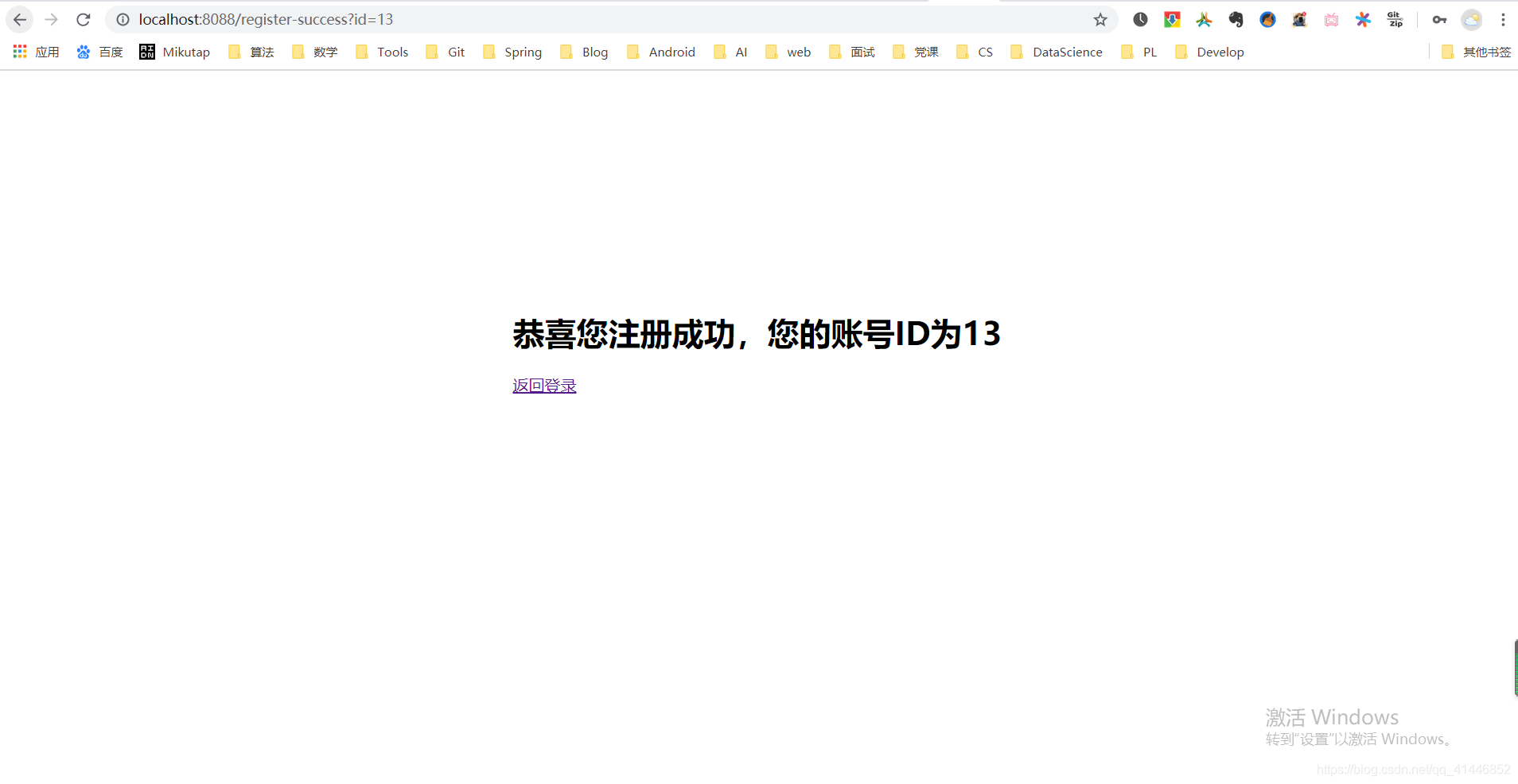This screenshot has width=1518, height=784.
Task: Bookmark this page with the star
Action: pos(1101,19)
